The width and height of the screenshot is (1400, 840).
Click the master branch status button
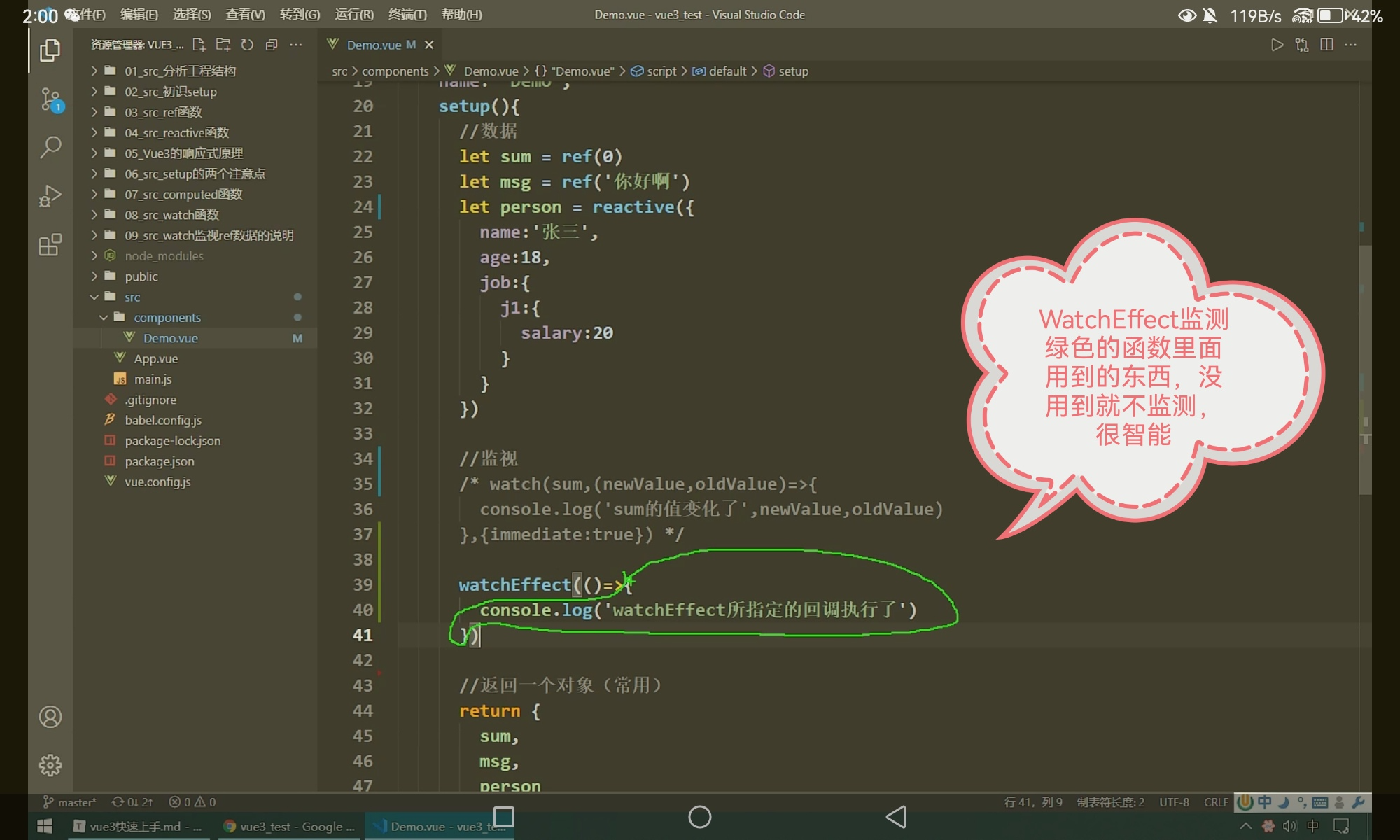[x=70, y=802]
